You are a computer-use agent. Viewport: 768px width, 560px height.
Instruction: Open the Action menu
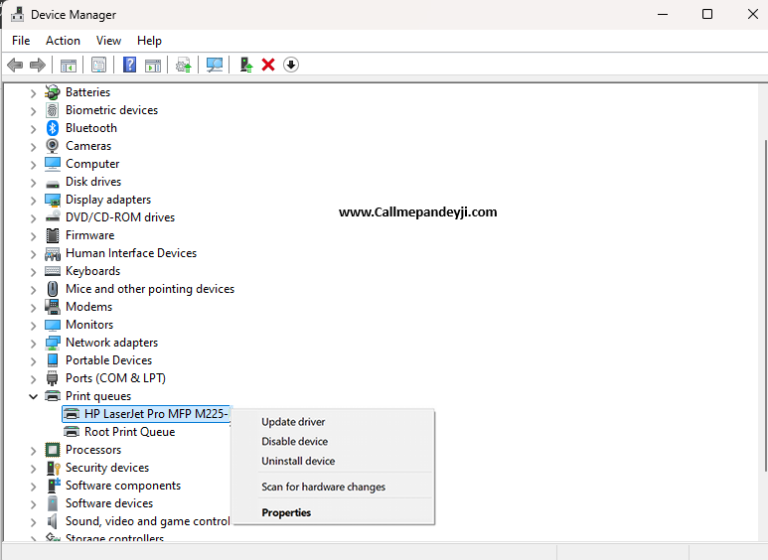coord(63,41)
